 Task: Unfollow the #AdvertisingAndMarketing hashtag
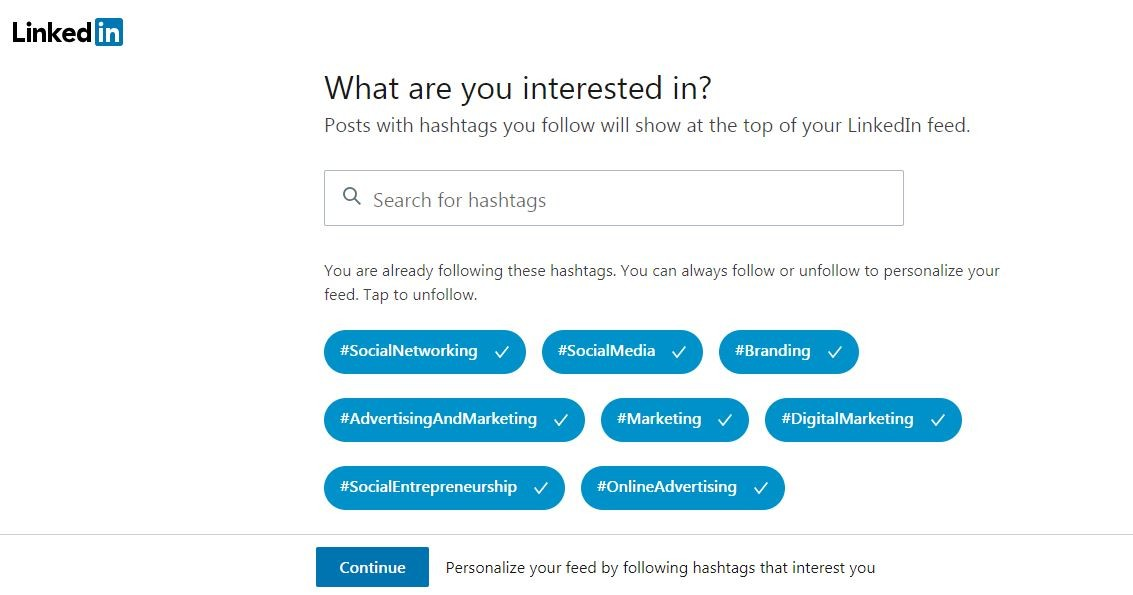454,420
